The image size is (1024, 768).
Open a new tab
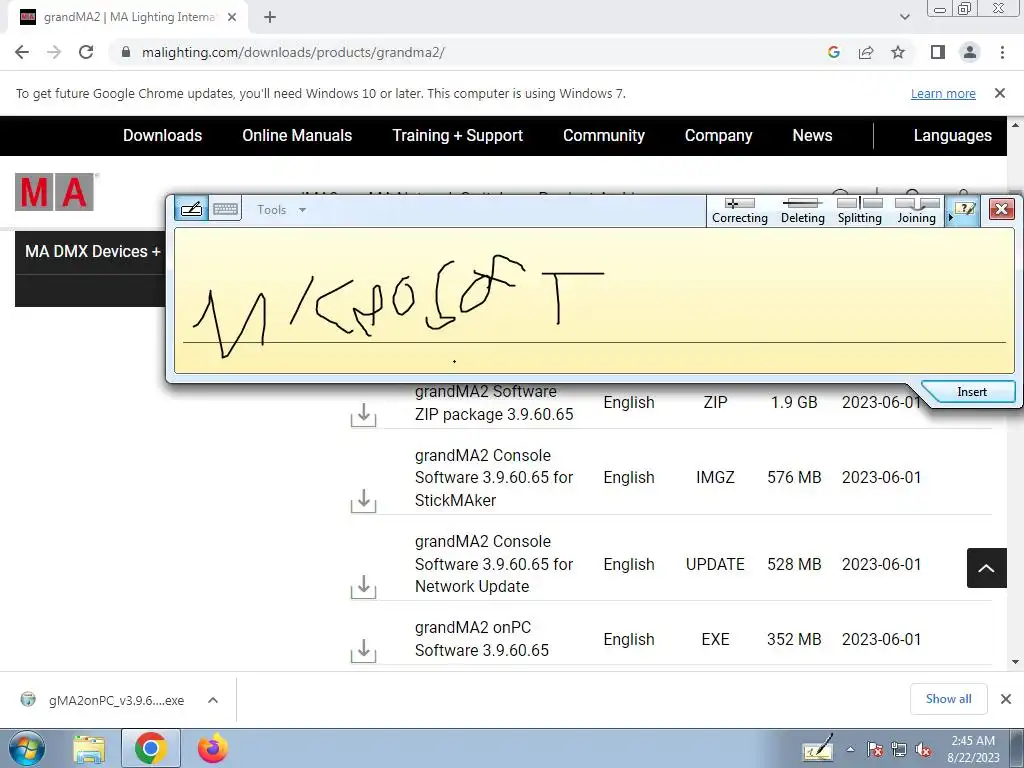click(270, 18)
